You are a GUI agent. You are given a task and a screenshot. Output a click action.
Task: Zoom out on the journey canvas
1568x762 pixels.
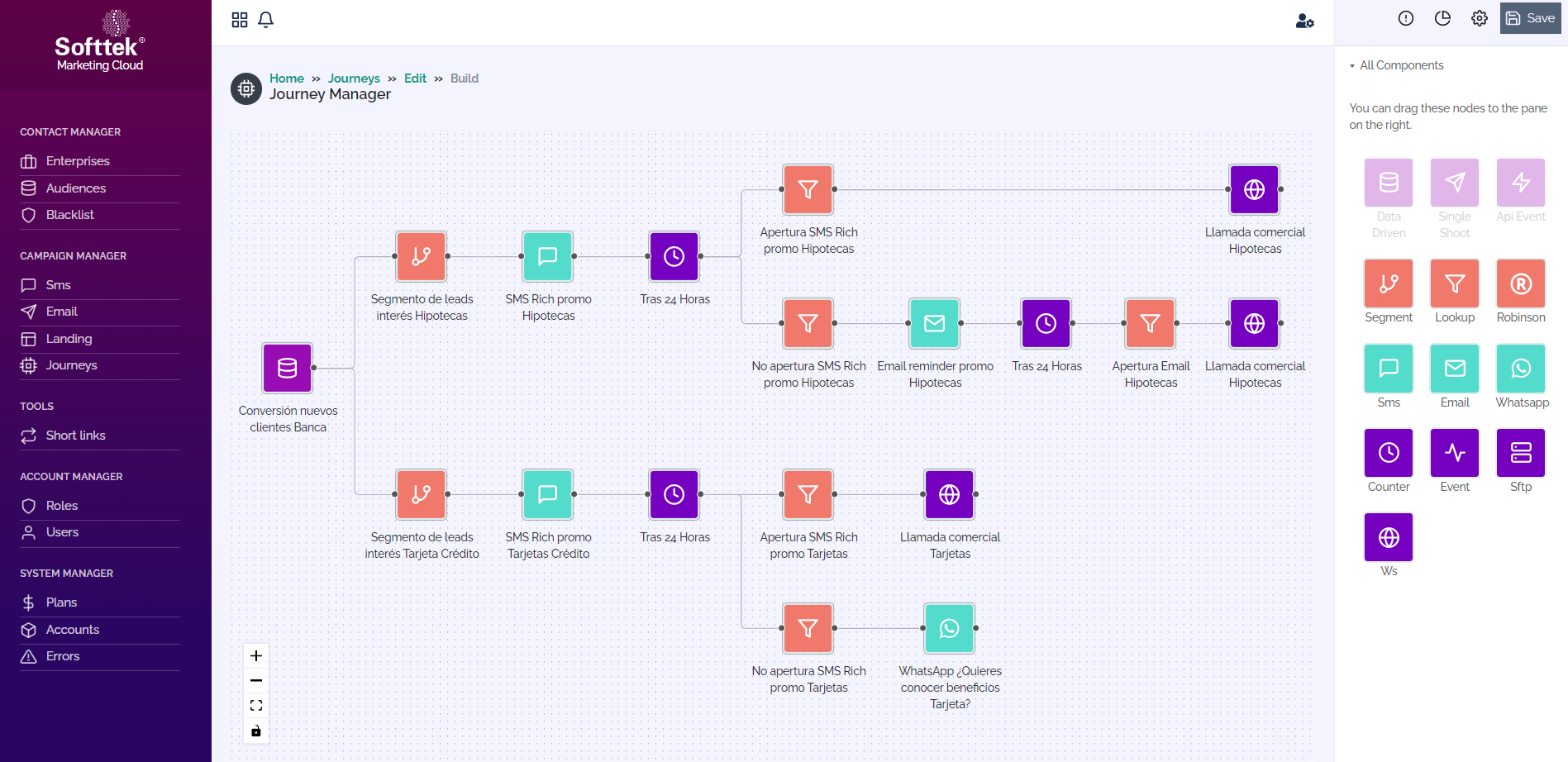click(x=256, y=681)
